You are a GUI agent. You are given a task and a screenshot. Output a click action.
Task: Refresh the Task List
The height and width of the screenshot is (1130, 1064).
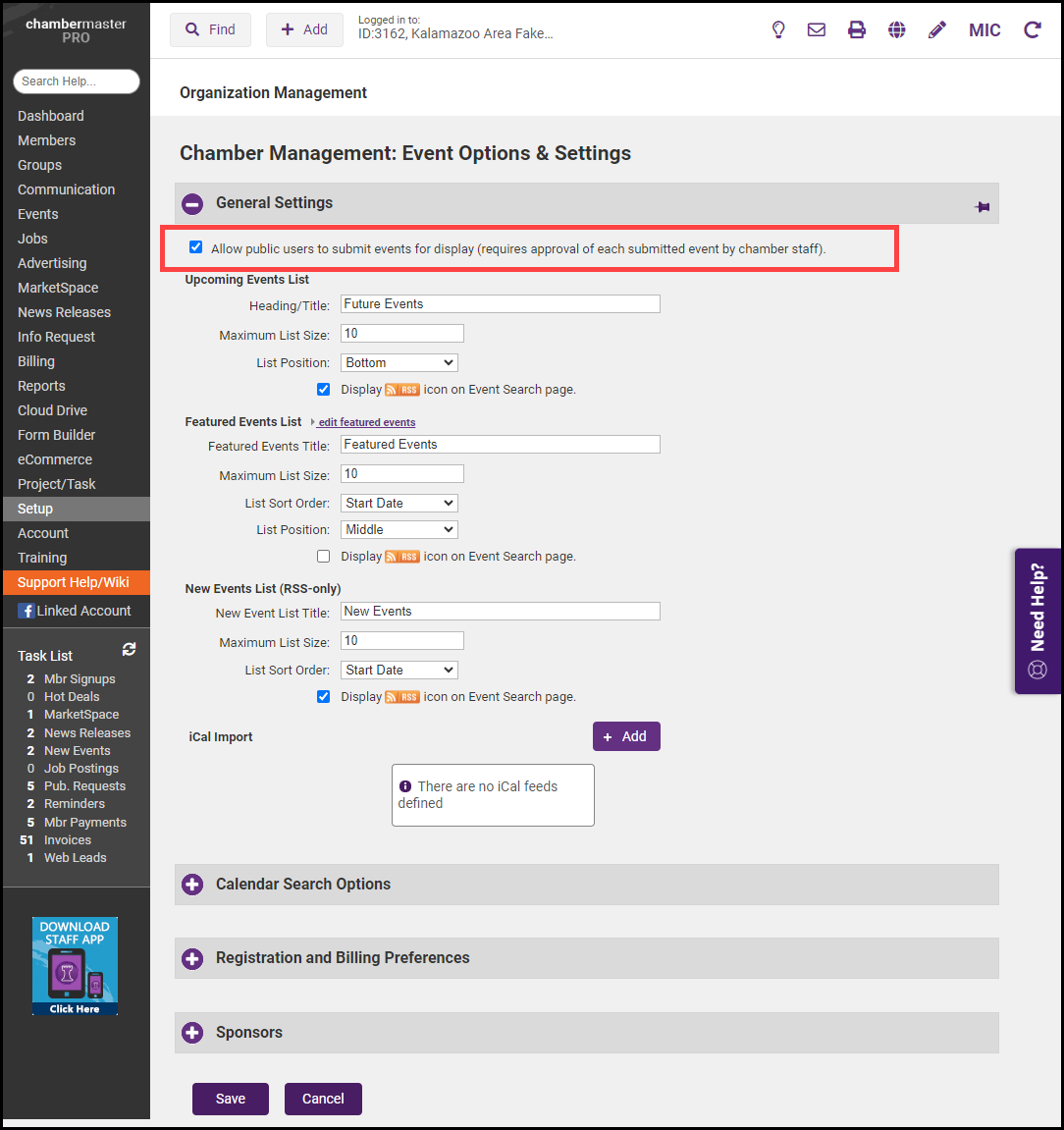[x=129, y=650]
